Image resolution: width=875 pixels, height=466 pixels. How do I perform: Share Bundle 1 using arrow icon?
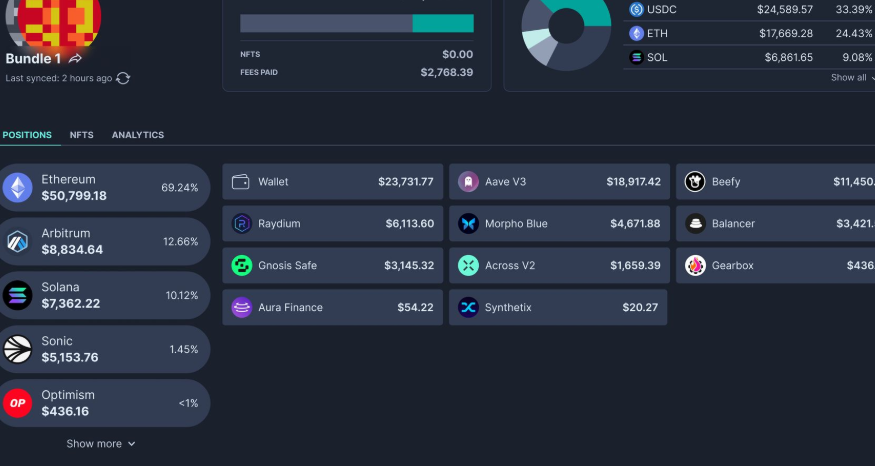point(75,59)
